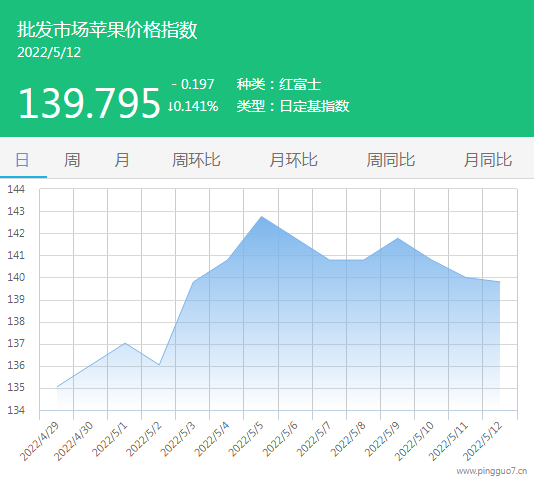
Task: Open the www.pingguo7.cn watermark link
Action: [491, 471]
